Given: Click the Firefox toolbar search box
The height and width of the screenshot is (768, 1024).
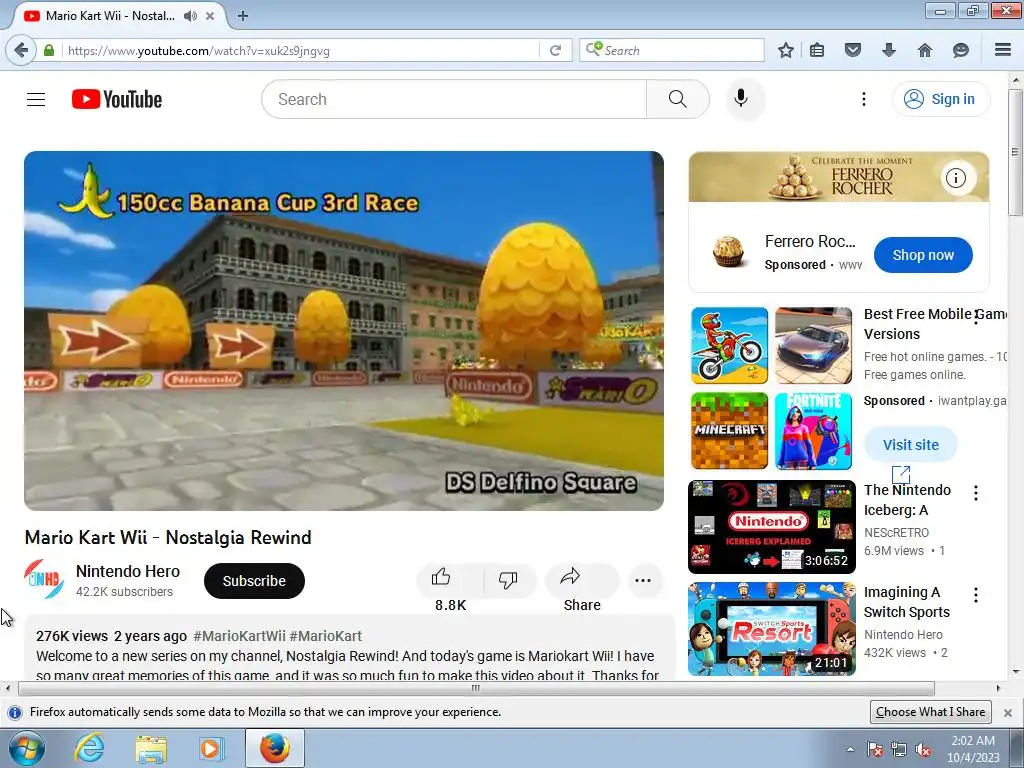Looking at the screenshot, I should coord(671,50).
